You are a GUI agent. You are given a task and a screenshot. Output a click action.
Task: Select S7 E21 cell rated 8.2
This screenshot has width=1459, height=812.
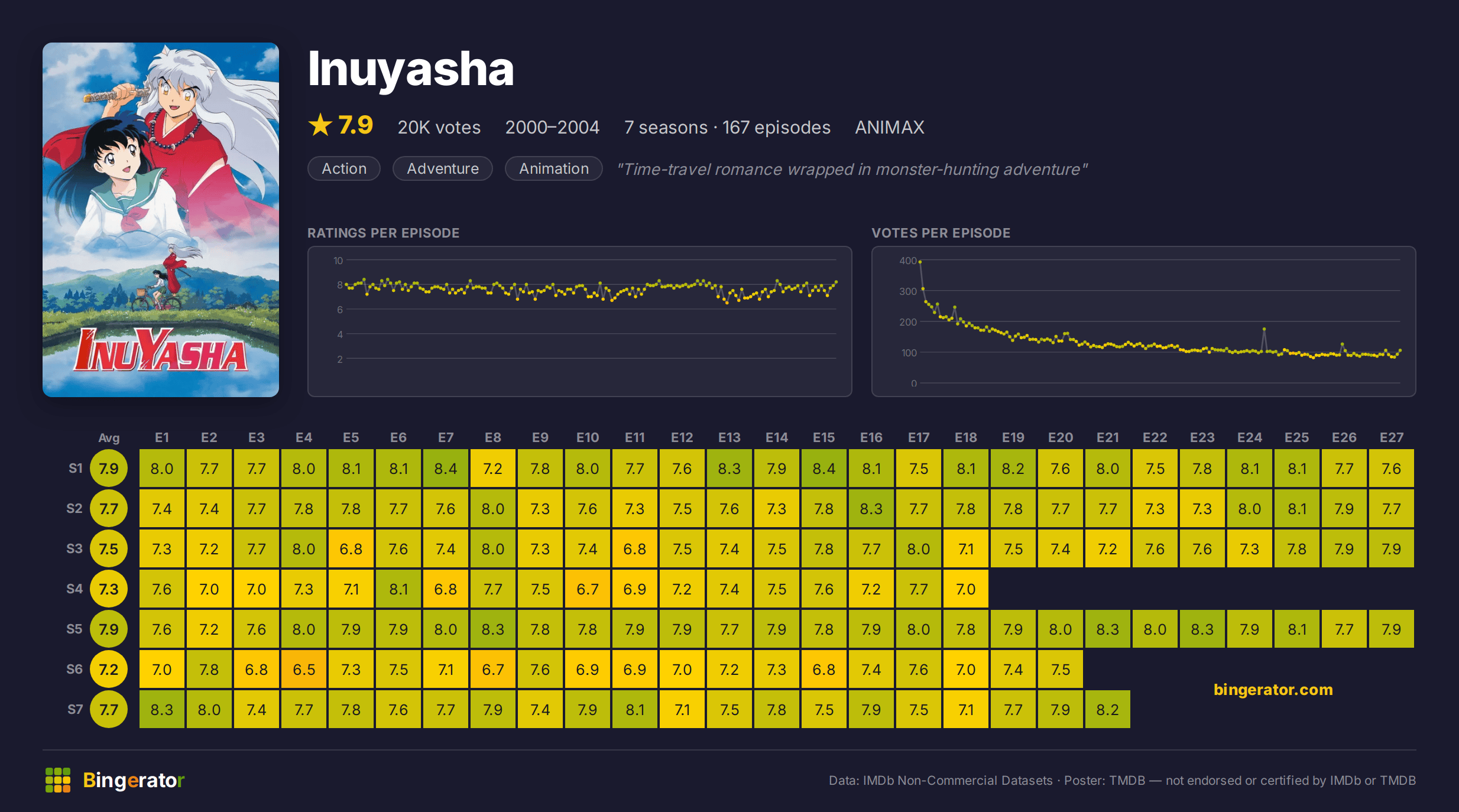point(1108,710)
